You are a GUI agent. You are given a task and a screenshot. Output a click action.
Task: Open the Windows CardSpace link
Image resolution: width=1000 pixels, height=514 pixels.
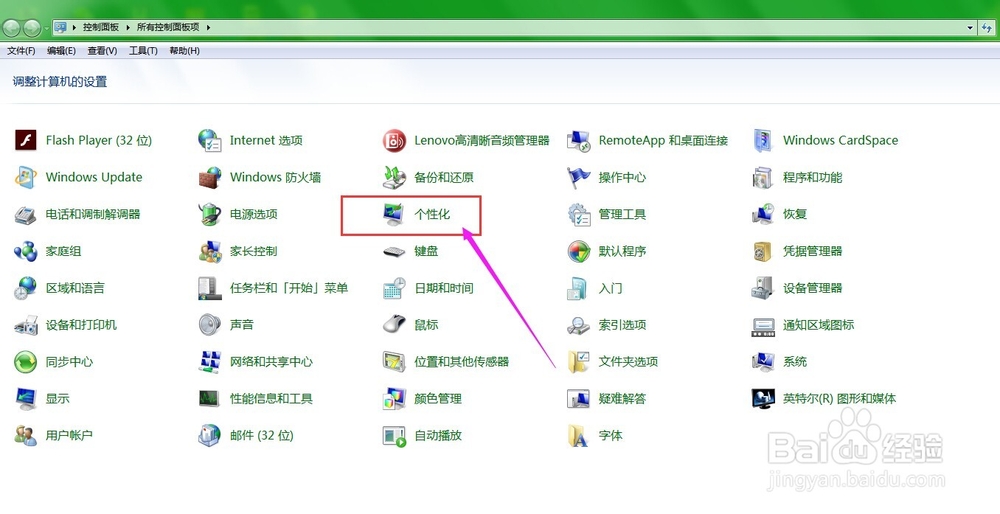840,140
